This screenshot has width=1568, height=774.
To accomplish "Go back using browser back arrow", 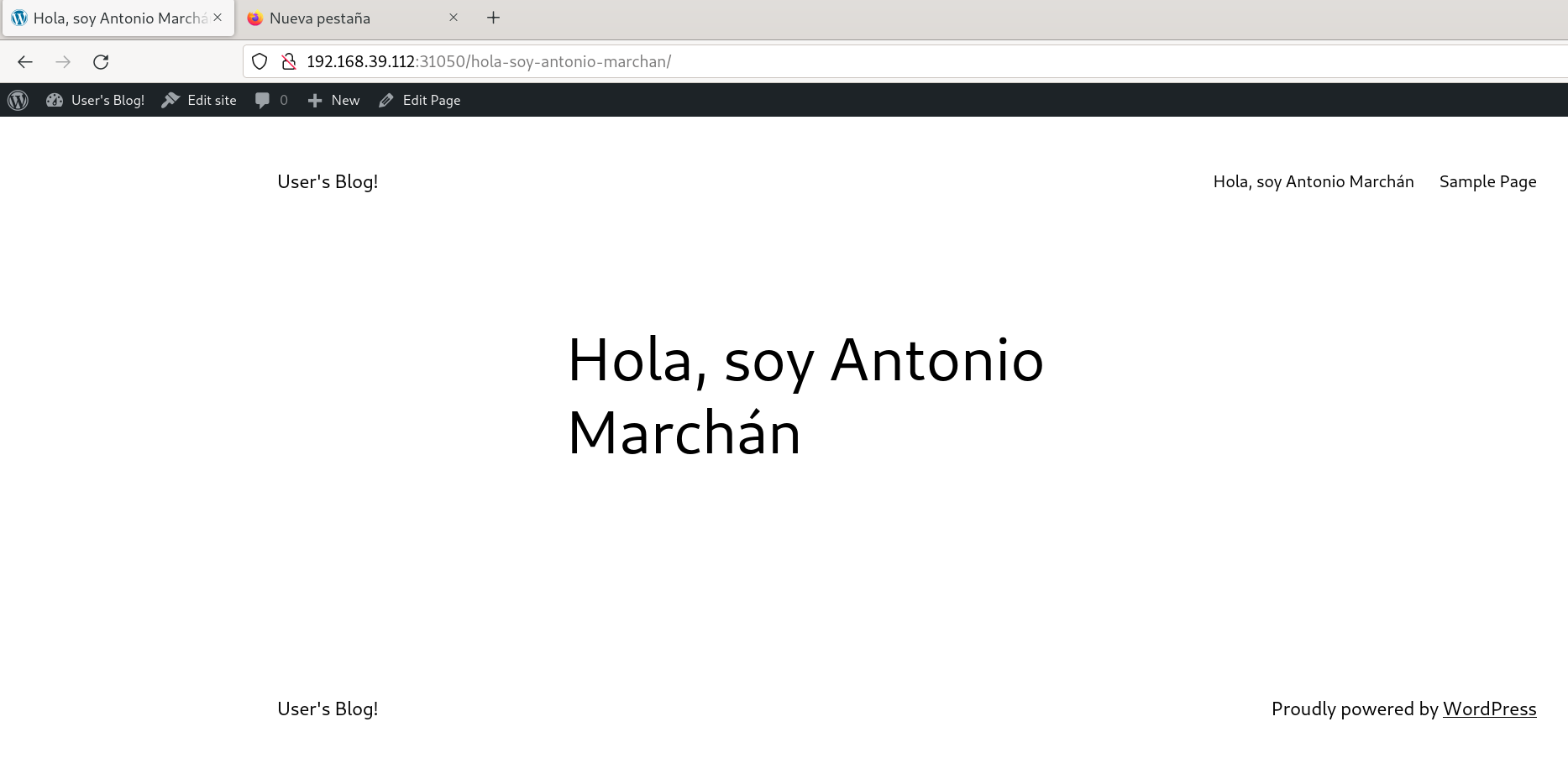I will click(25, 61).
